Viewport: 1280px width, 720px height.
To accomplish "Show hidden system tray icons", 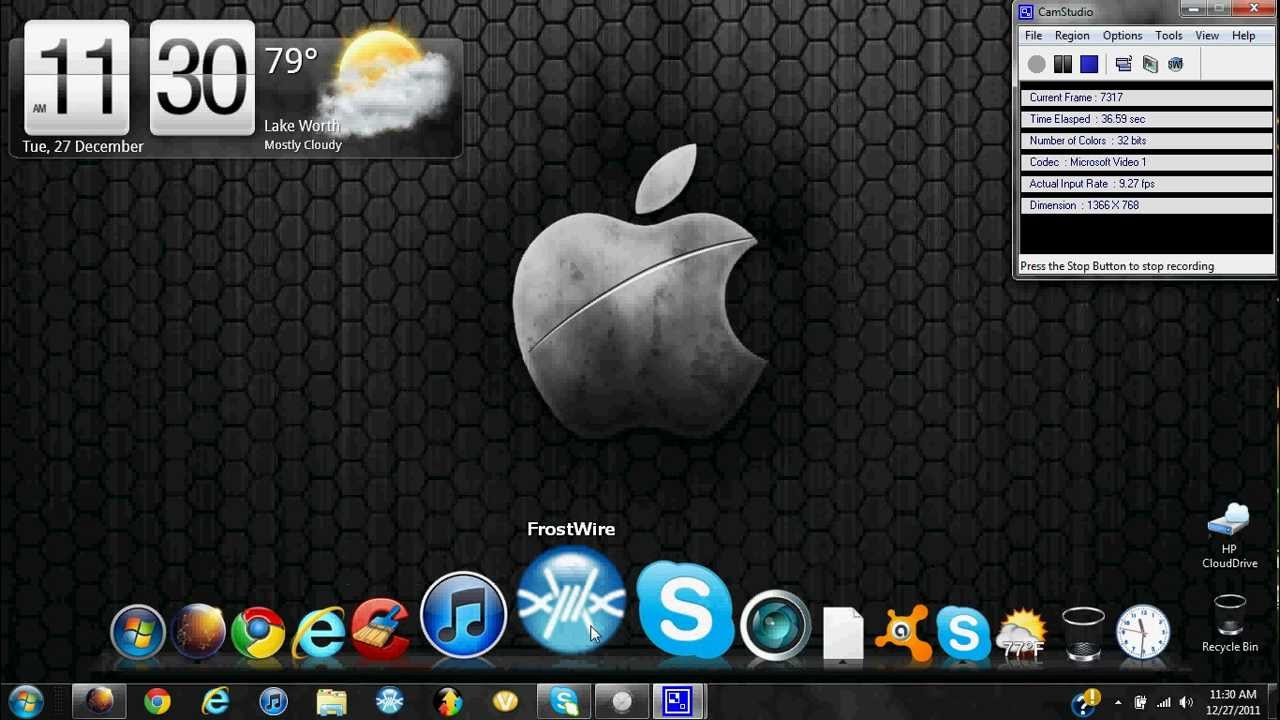I will tap(1117, 703).
